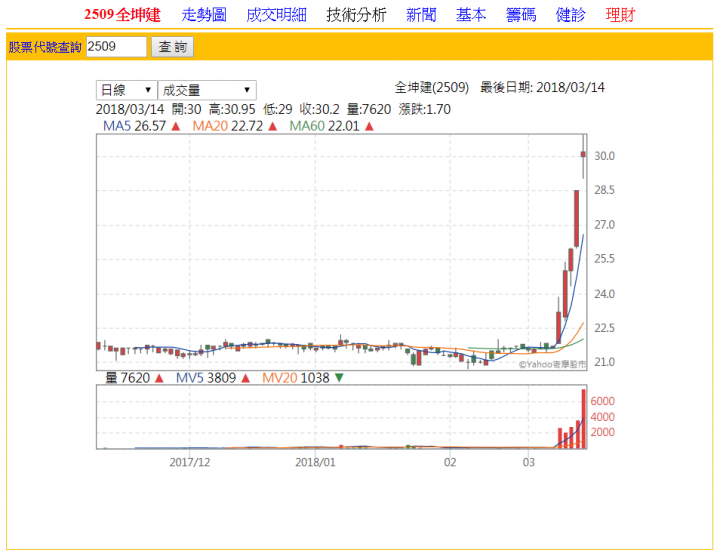Click the red up arrow beside MA5
This screenshot has width=720, height=553.
coord(176,126)
